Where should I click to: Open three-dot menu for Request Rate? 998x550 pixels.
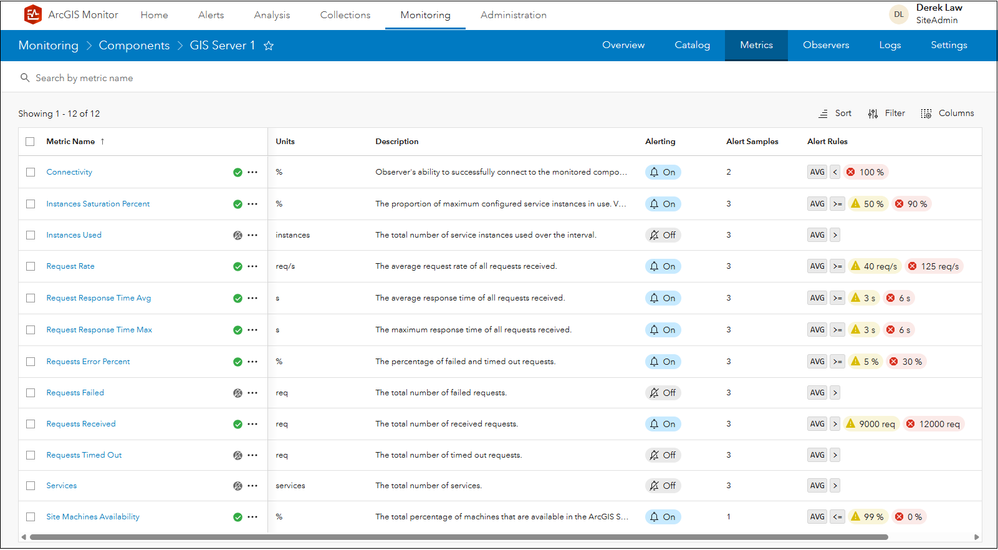click(x=253, y=267)
